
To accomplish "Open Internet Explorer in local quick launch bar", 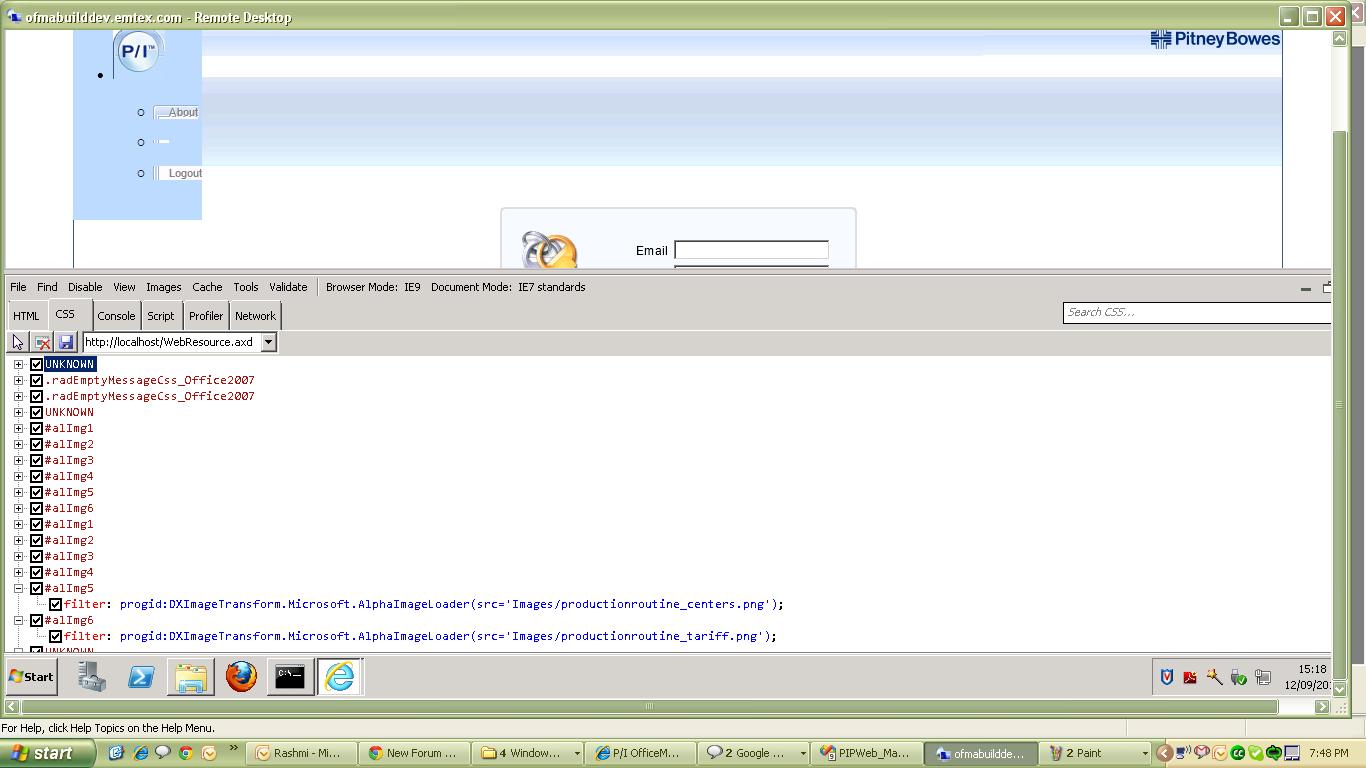I will click(x=140, y=753).
